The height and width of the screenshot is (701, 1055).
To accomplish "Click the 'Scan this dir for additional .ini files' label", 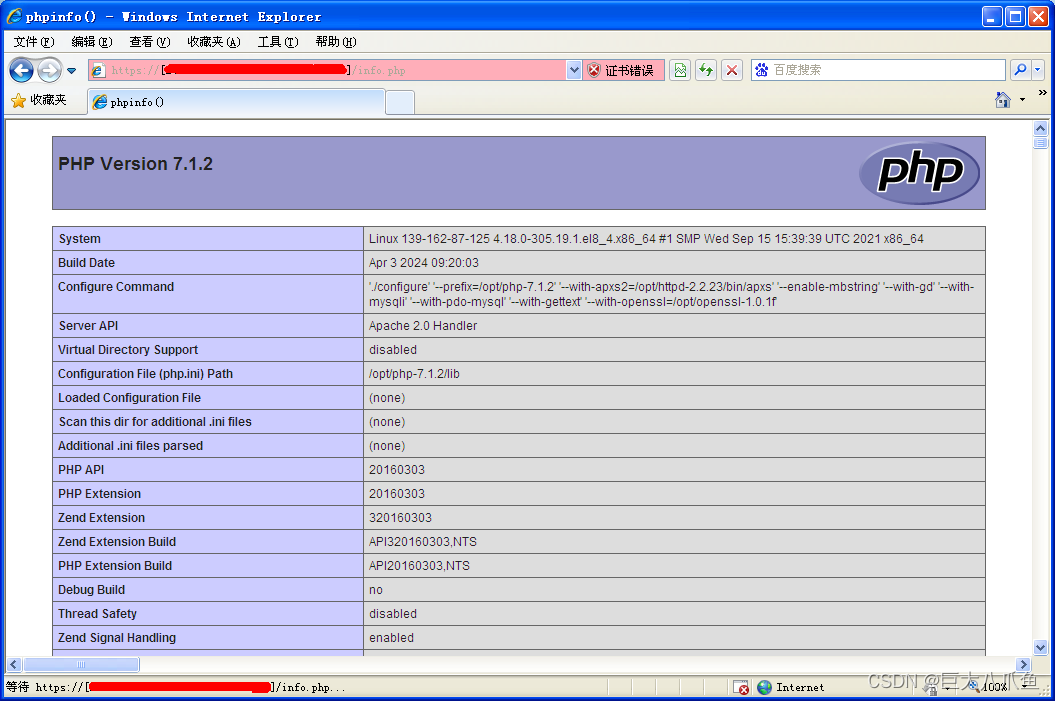I will [x=155, y=422].
